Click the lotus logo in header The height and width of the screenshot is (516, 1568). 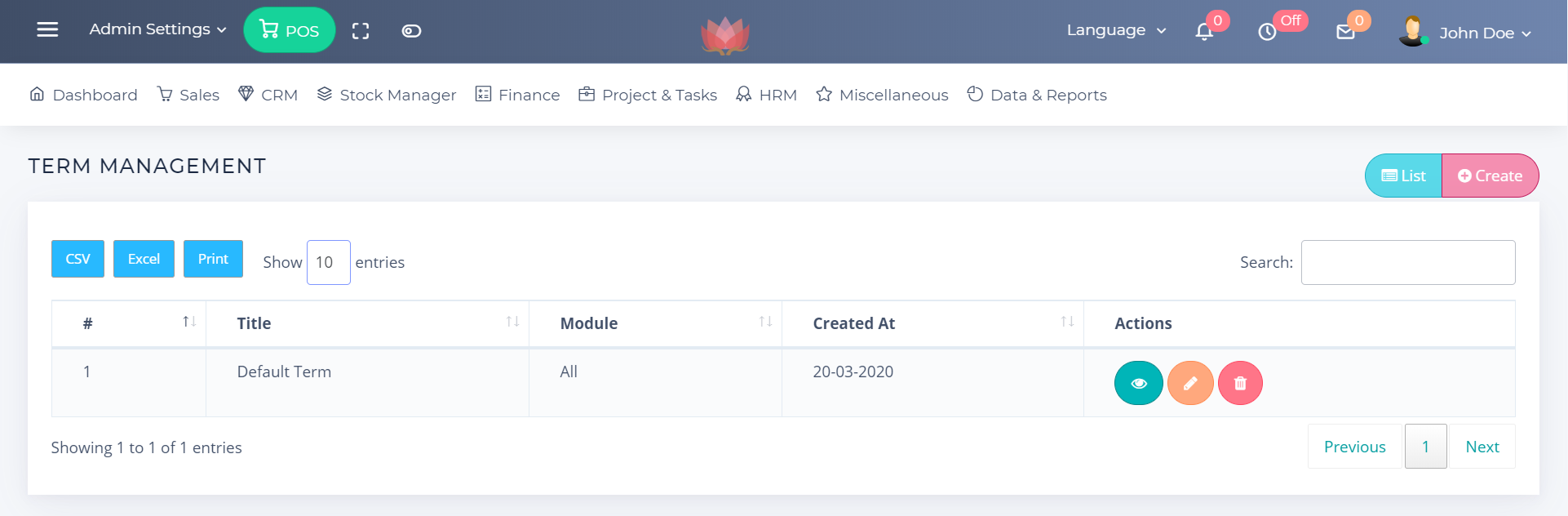tap(724, 35)
